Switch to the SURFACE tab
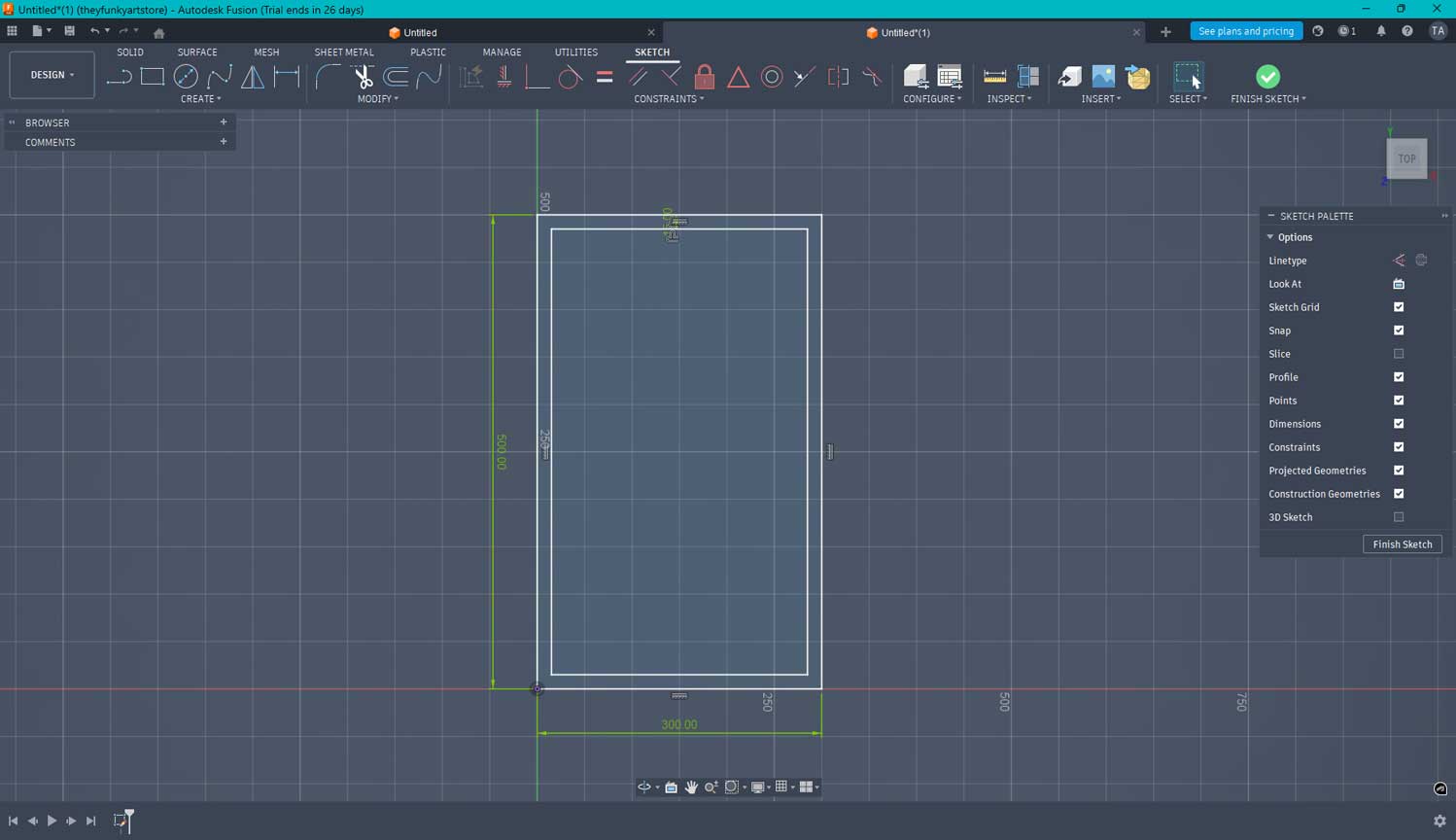Viewport: 1456px width, 840px height. (x=197, y=52)
